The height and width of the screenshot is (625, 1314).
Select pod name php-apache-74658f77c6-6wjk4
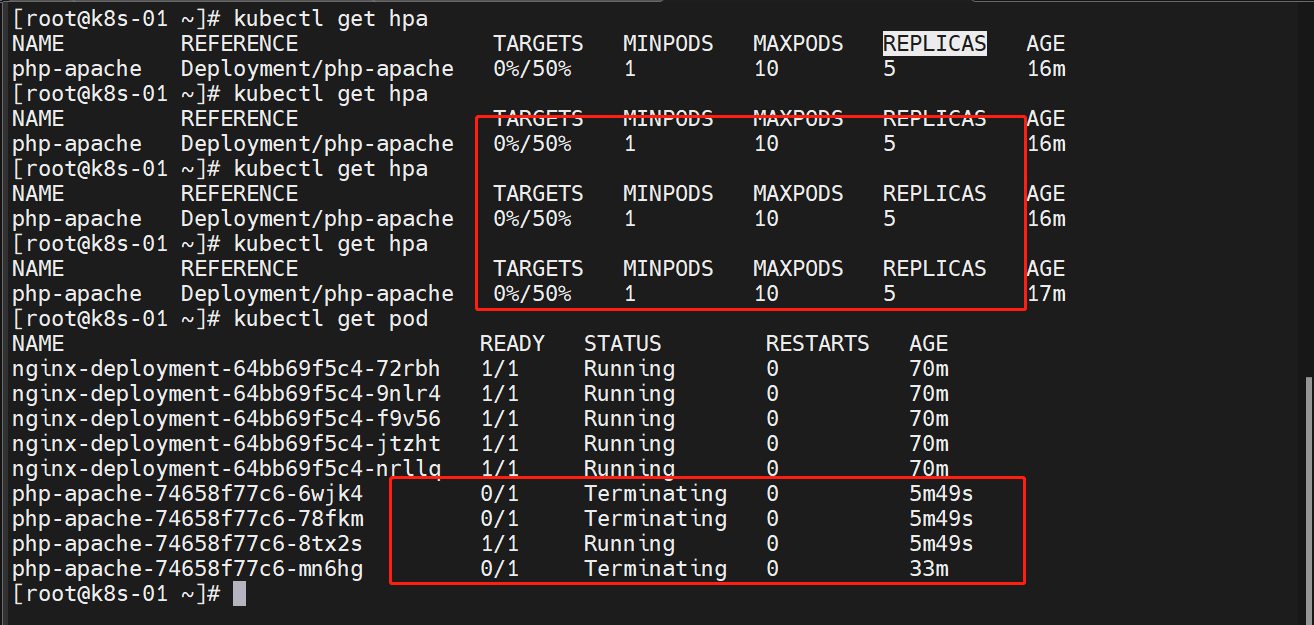pos(188,494)
